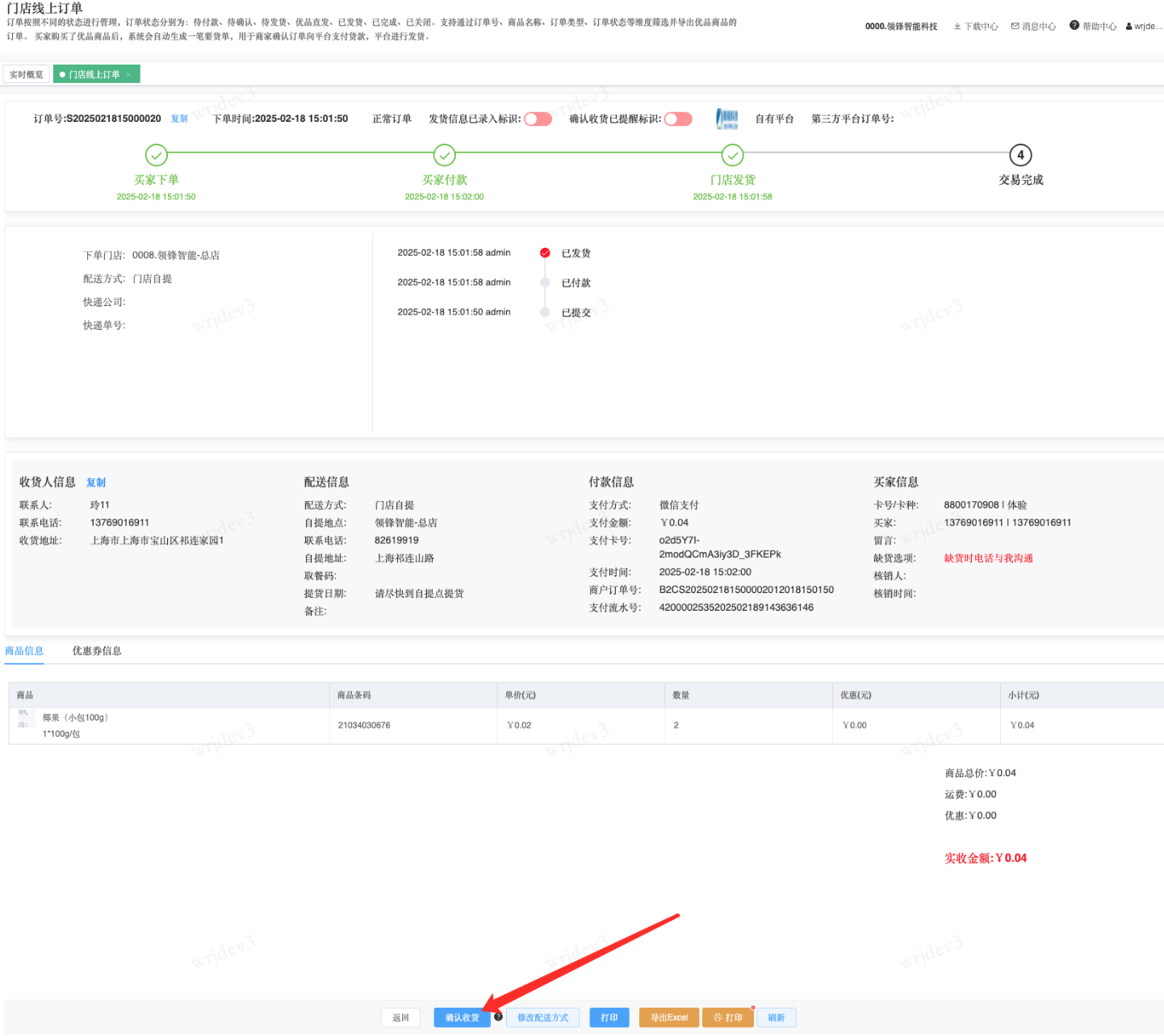
Task: Click the 门店发货 green checkmark step icon
Action: pyautogui.click(x=732, y=155)
